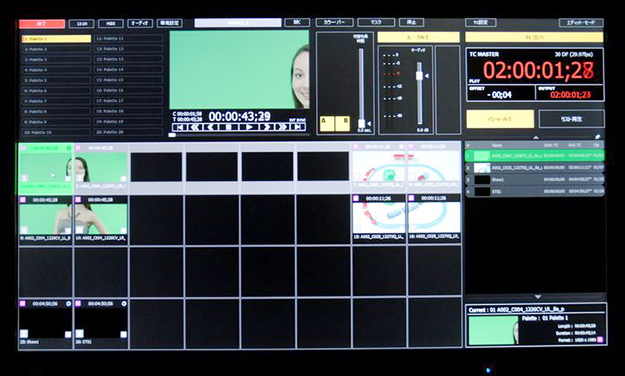Click the name input field in top bar
The width and height of the screenshot is (625, 376).
point(238,23)
